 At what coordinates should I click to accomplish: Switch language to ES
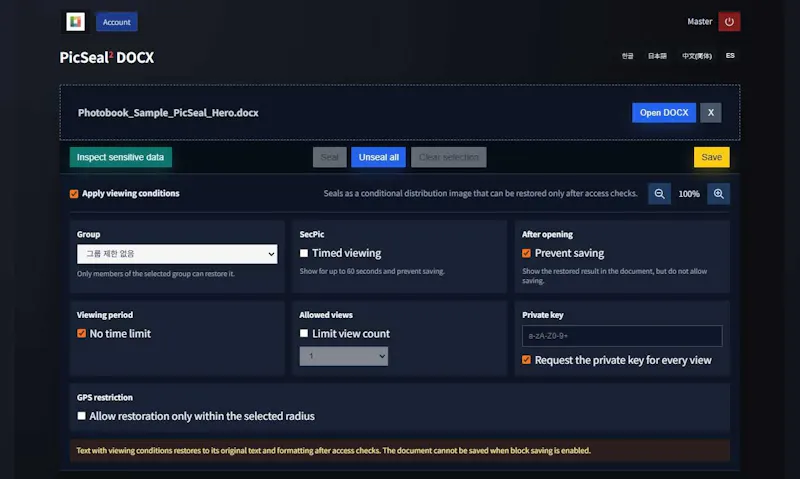[730, 56]
